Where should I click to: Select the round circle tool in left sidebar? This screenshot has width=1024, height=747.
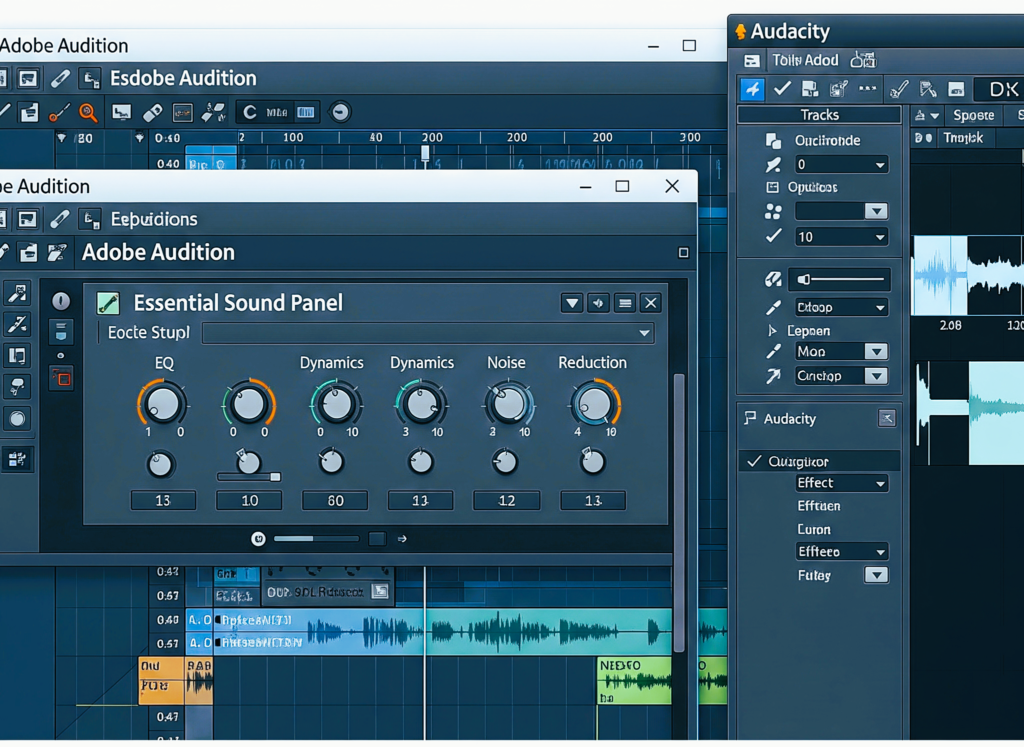coord(18,419)
